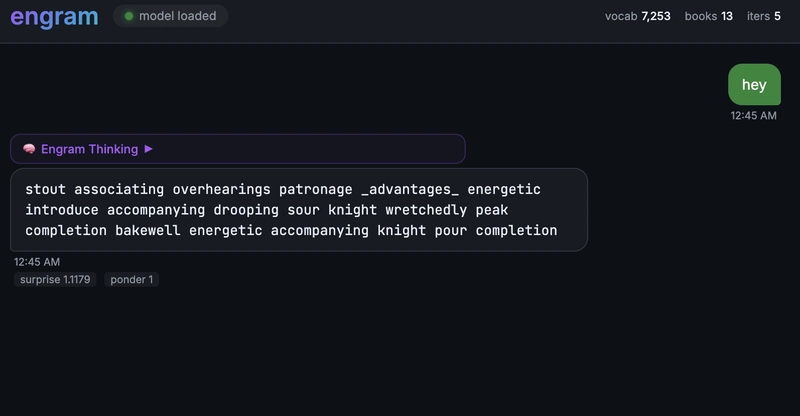The width and height of the screenshot is (800, 416).
Task: Click the word bakewell in the response
Action: point(148,231)
